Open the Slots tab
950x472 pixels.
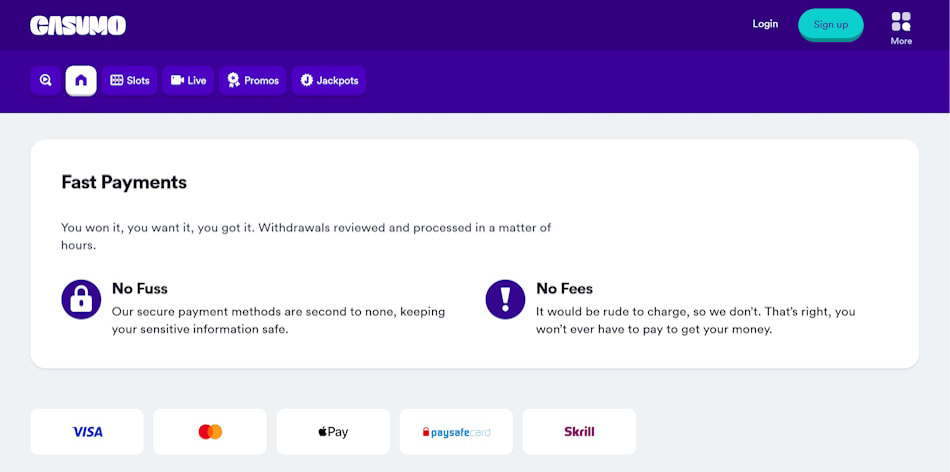tap(130, 80)
